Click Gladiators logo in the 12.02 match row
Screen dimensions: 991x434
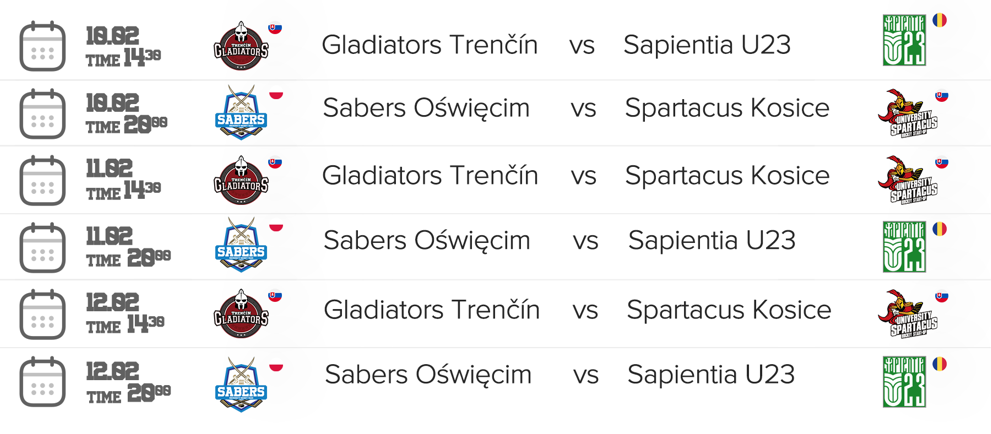(x=242, y=314)
